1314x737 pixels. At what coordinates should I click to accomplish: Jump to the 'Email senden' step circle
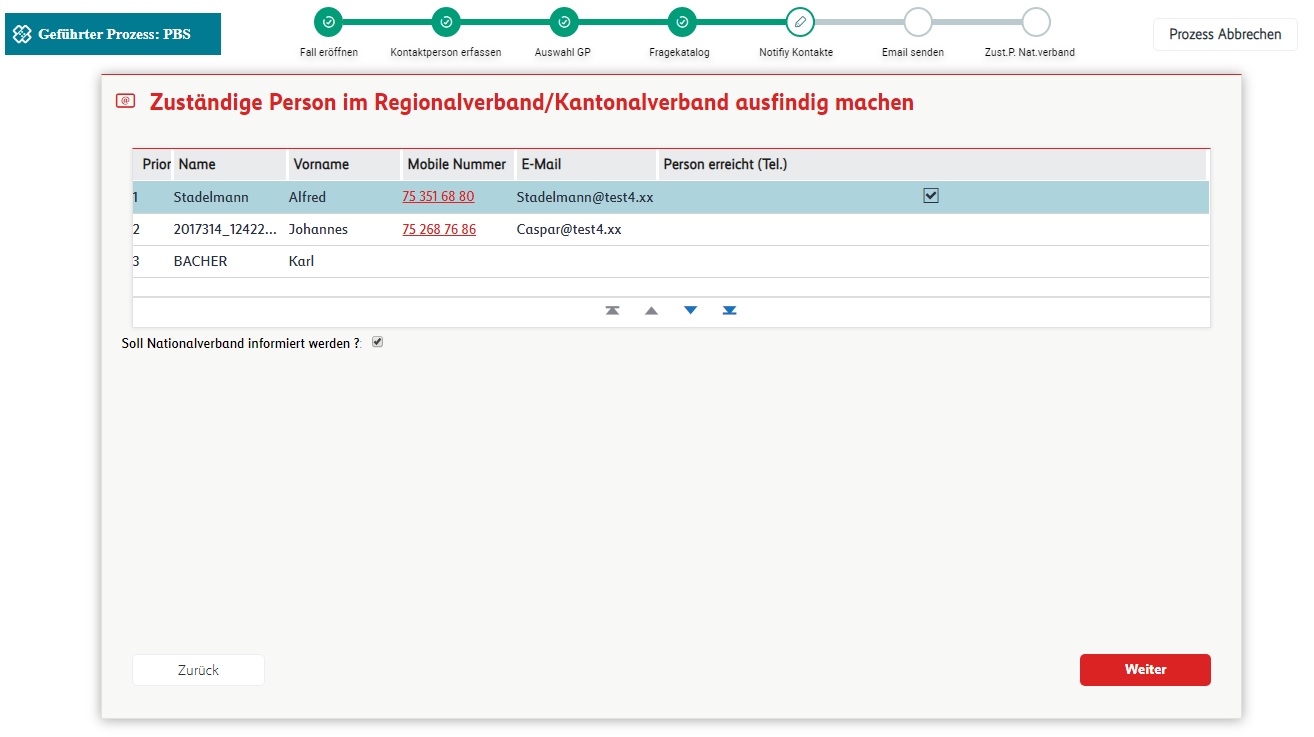(x=917, y=21)
